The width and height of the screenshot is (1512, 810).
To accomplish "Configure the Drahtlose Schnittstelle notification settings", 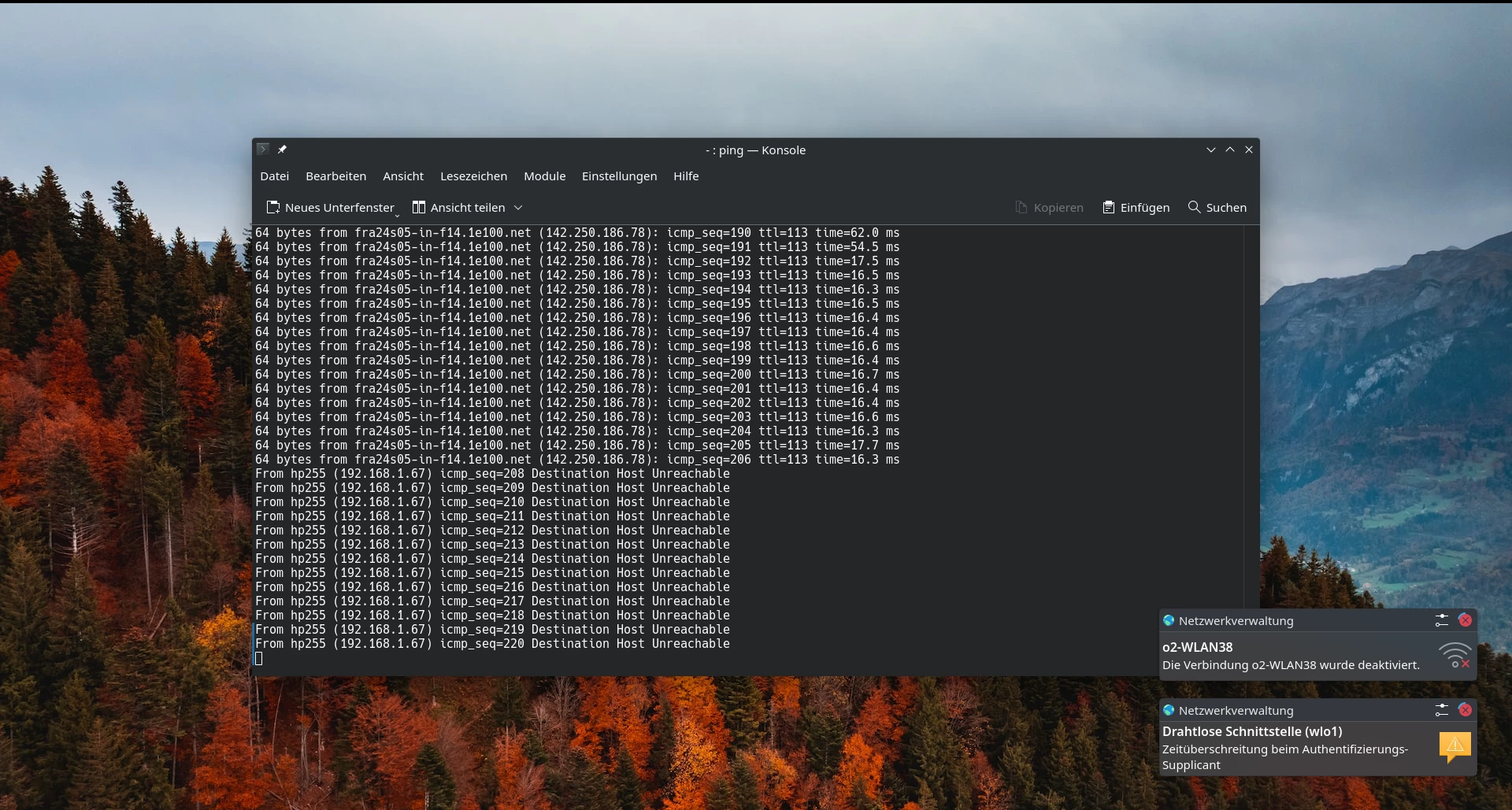I will (1442, 710).
